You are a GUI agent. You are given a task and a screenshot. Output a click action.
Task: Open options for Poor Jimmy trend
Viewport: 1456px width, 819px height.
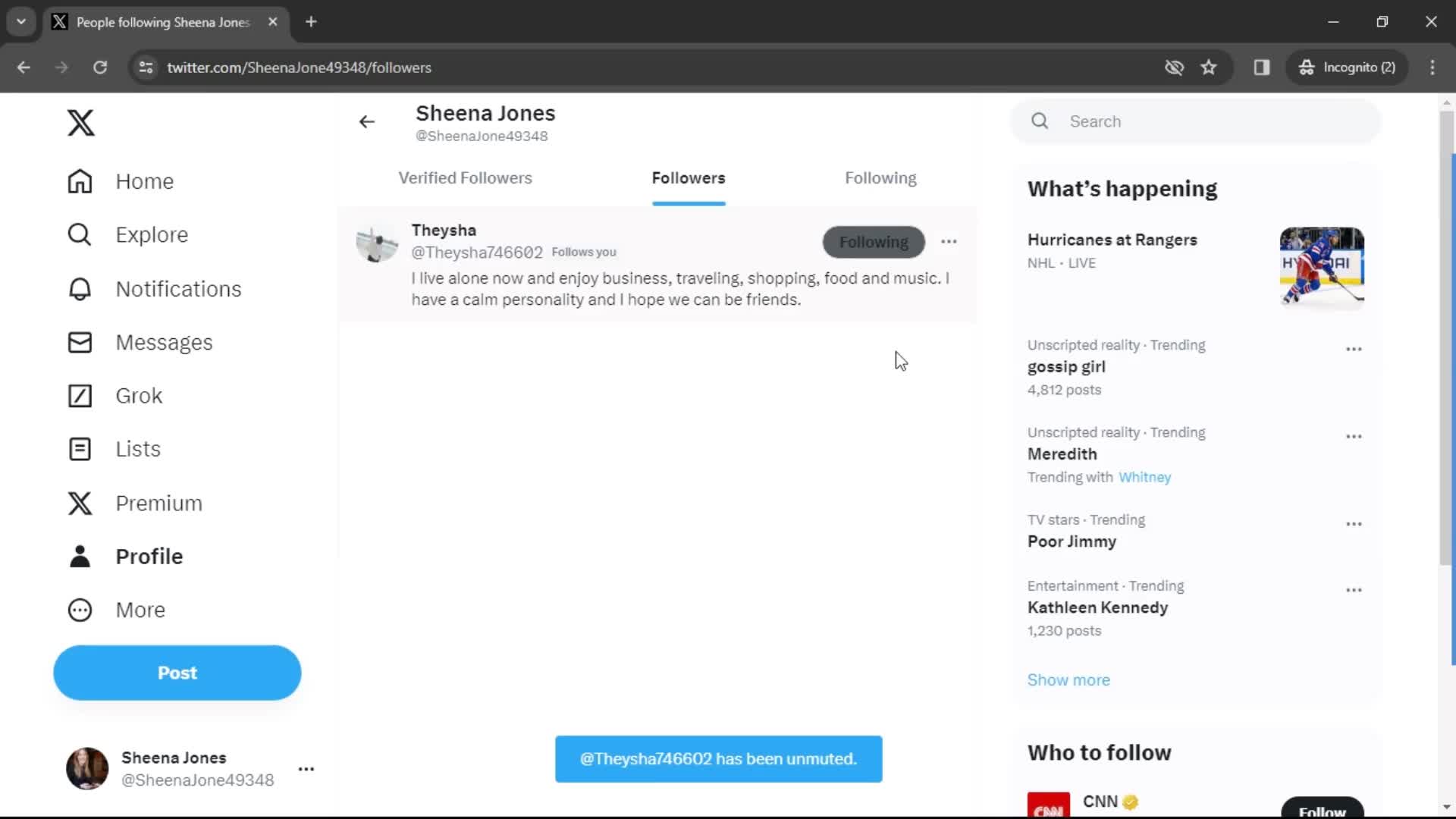pos(1354,524)
